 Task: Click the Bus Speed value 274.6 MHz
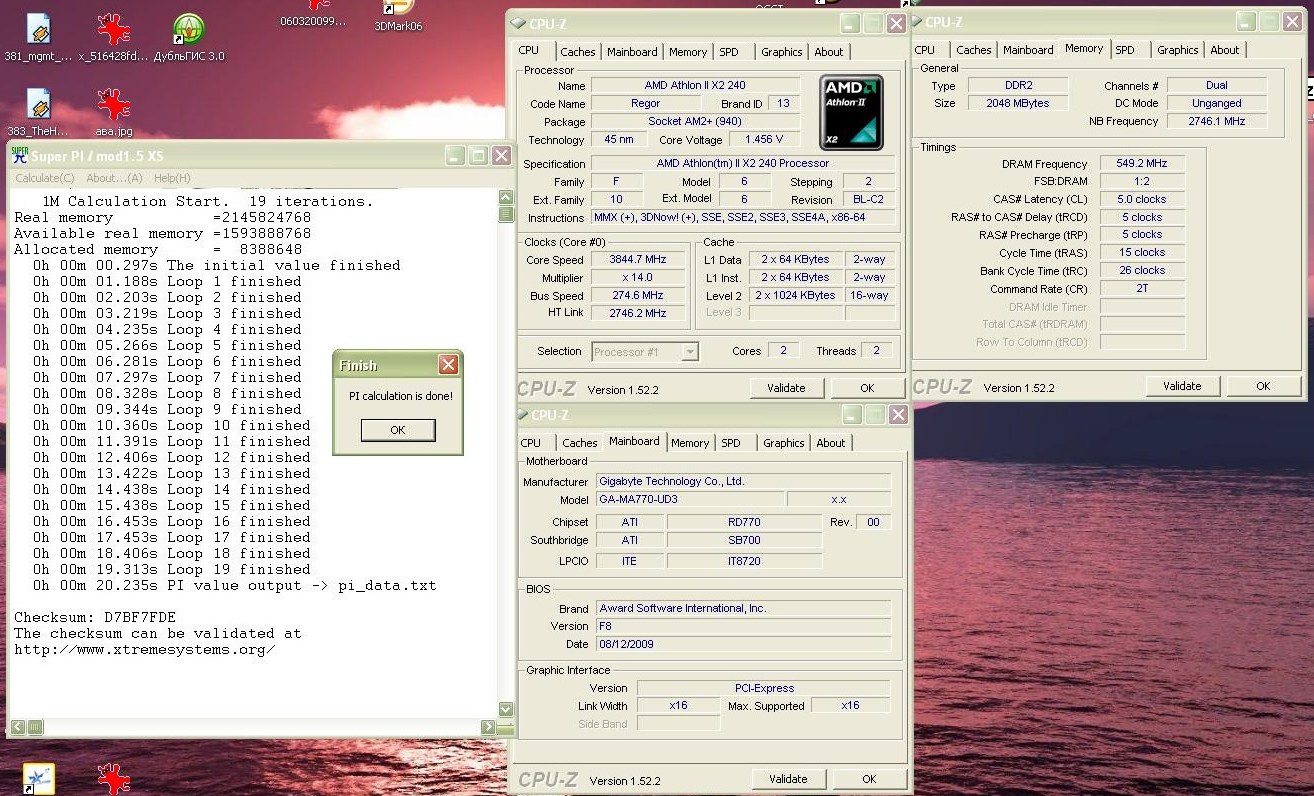click(637, 296)
